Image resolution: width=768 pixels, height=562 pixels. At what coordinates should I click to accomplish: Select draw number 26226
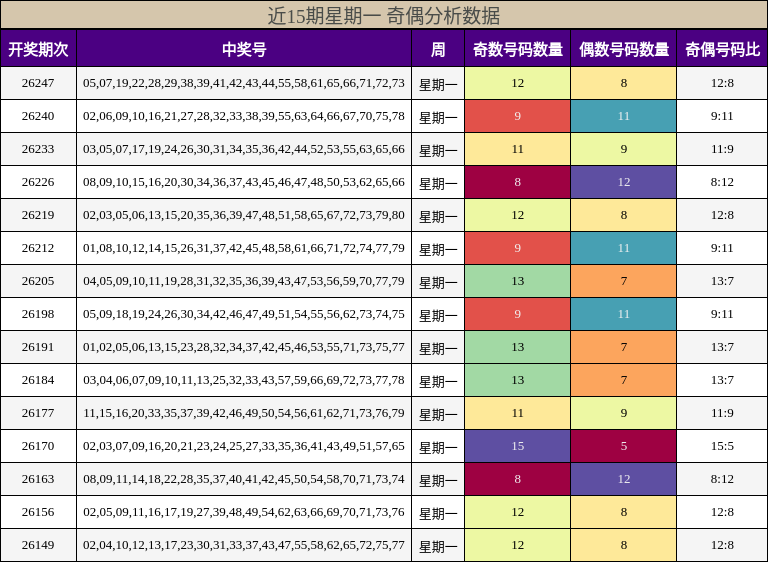(38, 182)
